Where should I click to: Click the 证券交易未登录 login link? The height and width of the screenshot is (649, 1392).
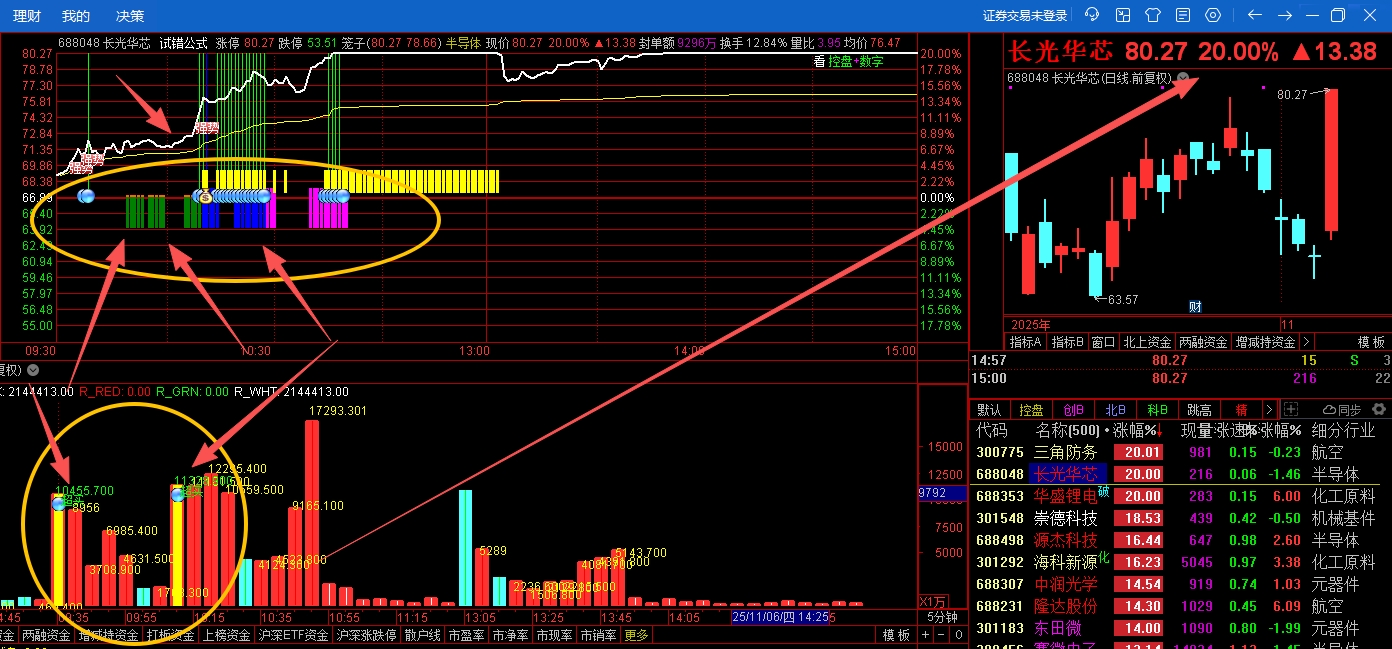tap(1025, 16)
